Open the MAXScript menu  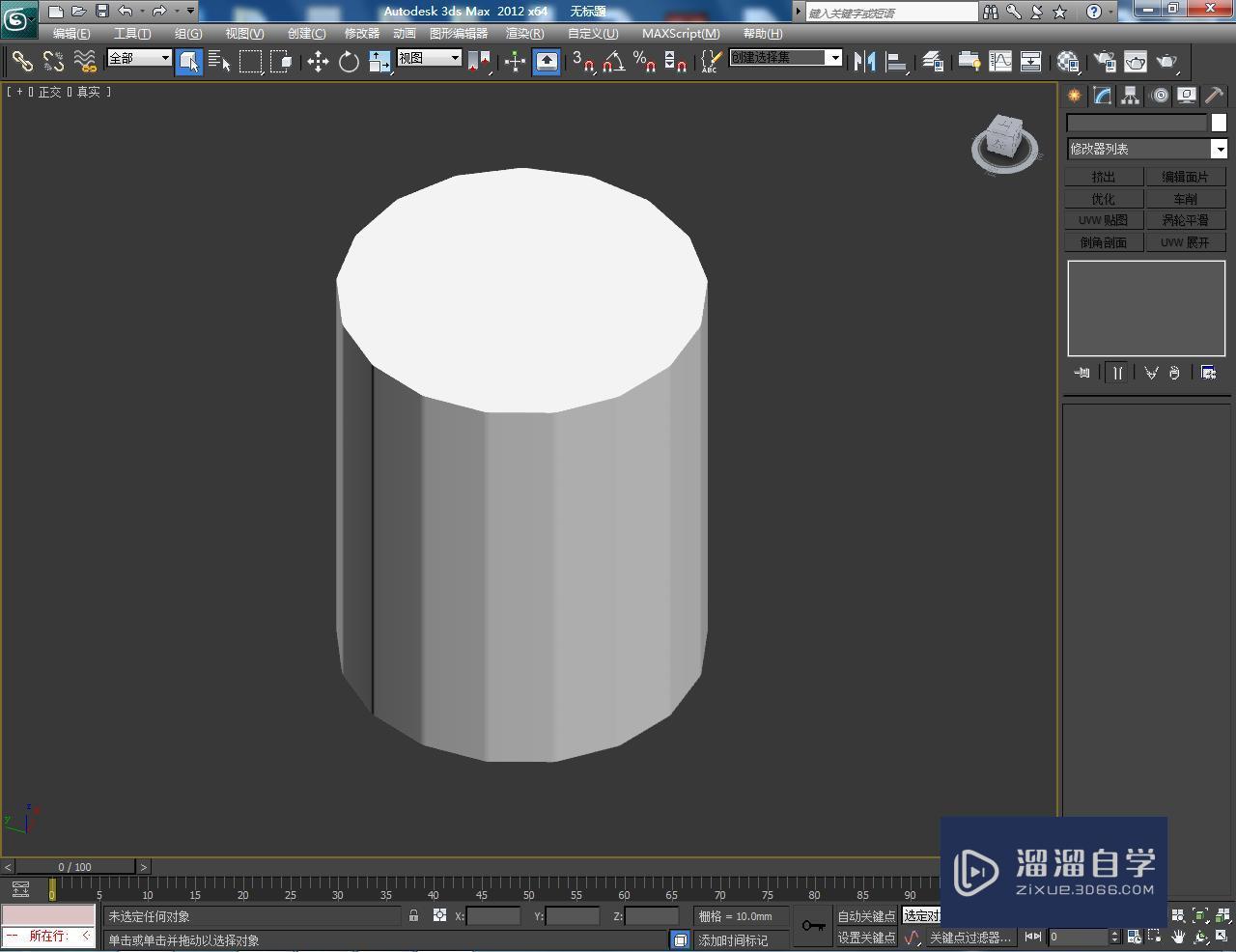point(680,33)
